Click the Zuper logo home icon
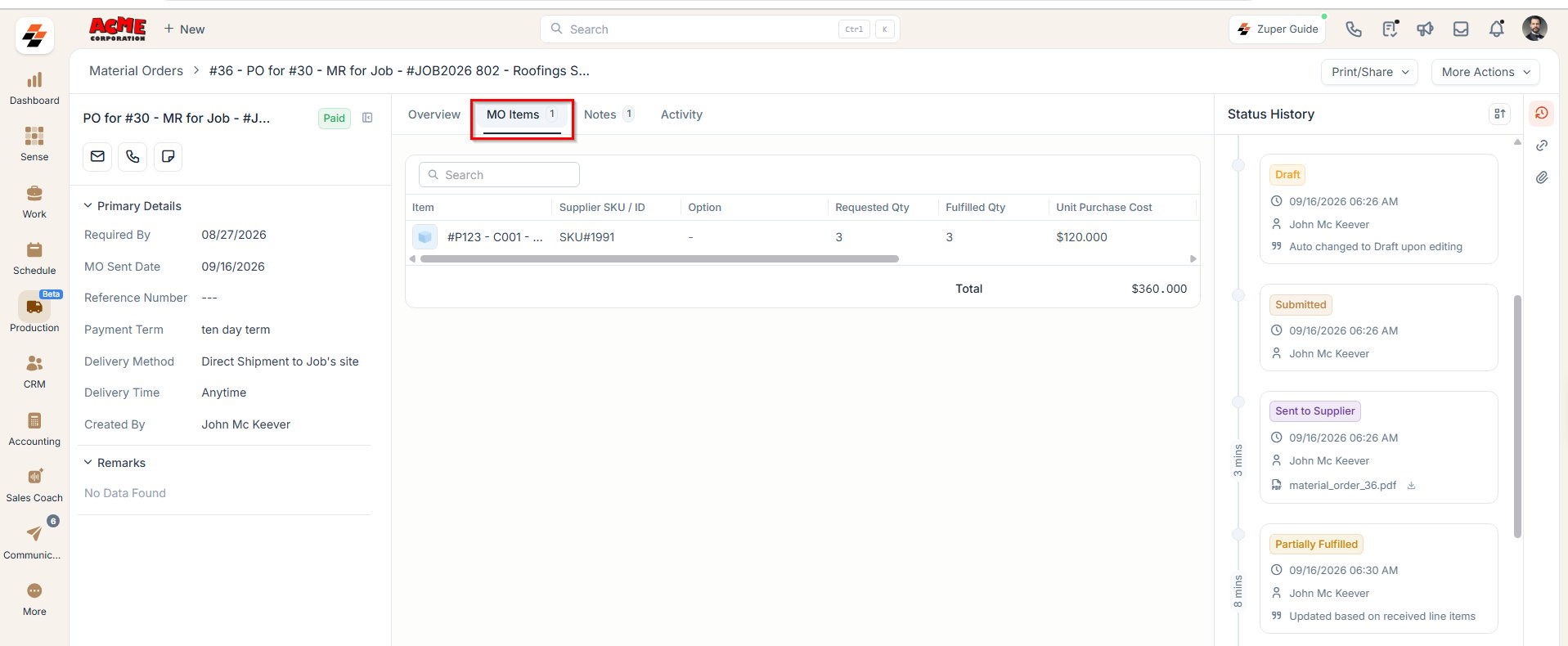 click(x=34, y=35)
